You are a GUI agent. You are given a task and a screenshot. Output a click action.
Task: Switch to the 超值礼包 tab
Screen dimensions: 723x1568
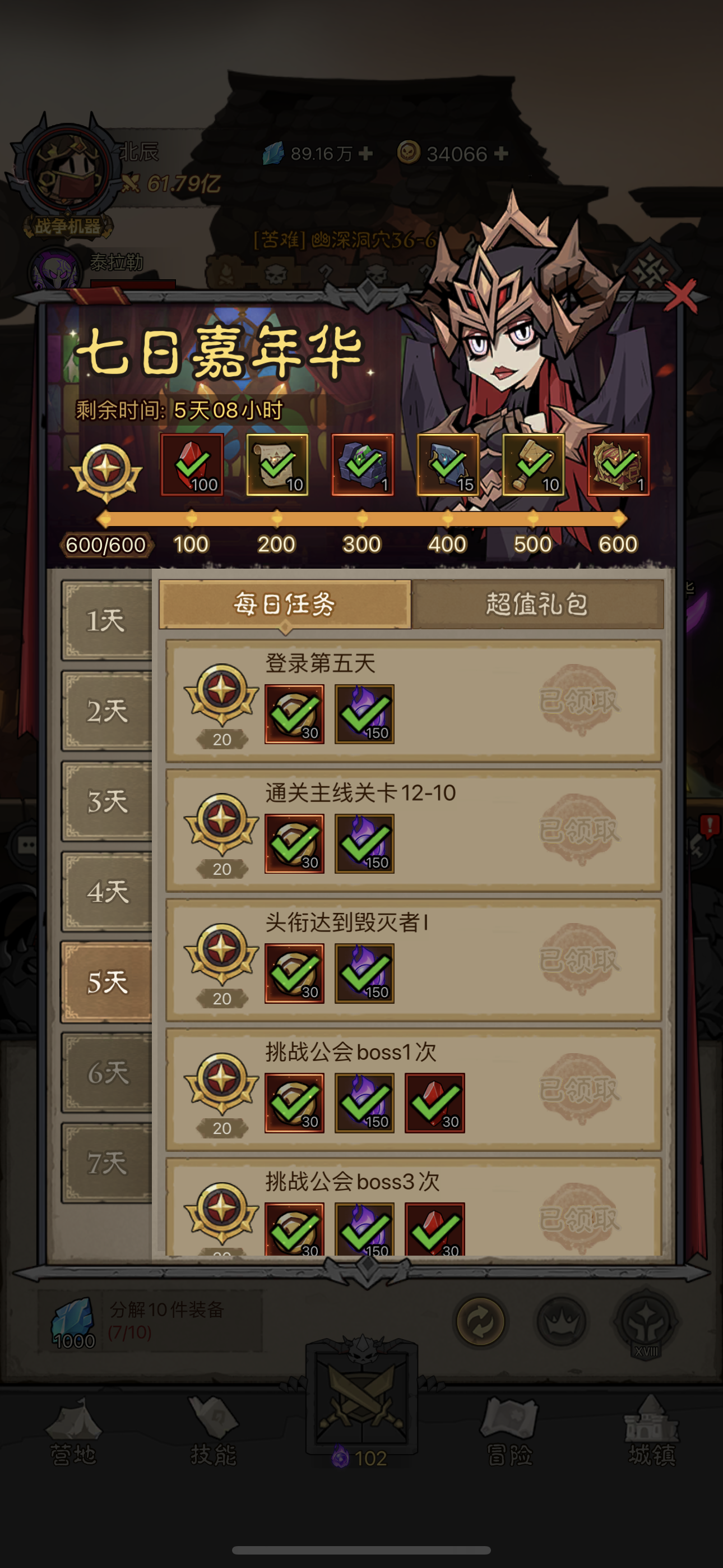coord(538,604)
